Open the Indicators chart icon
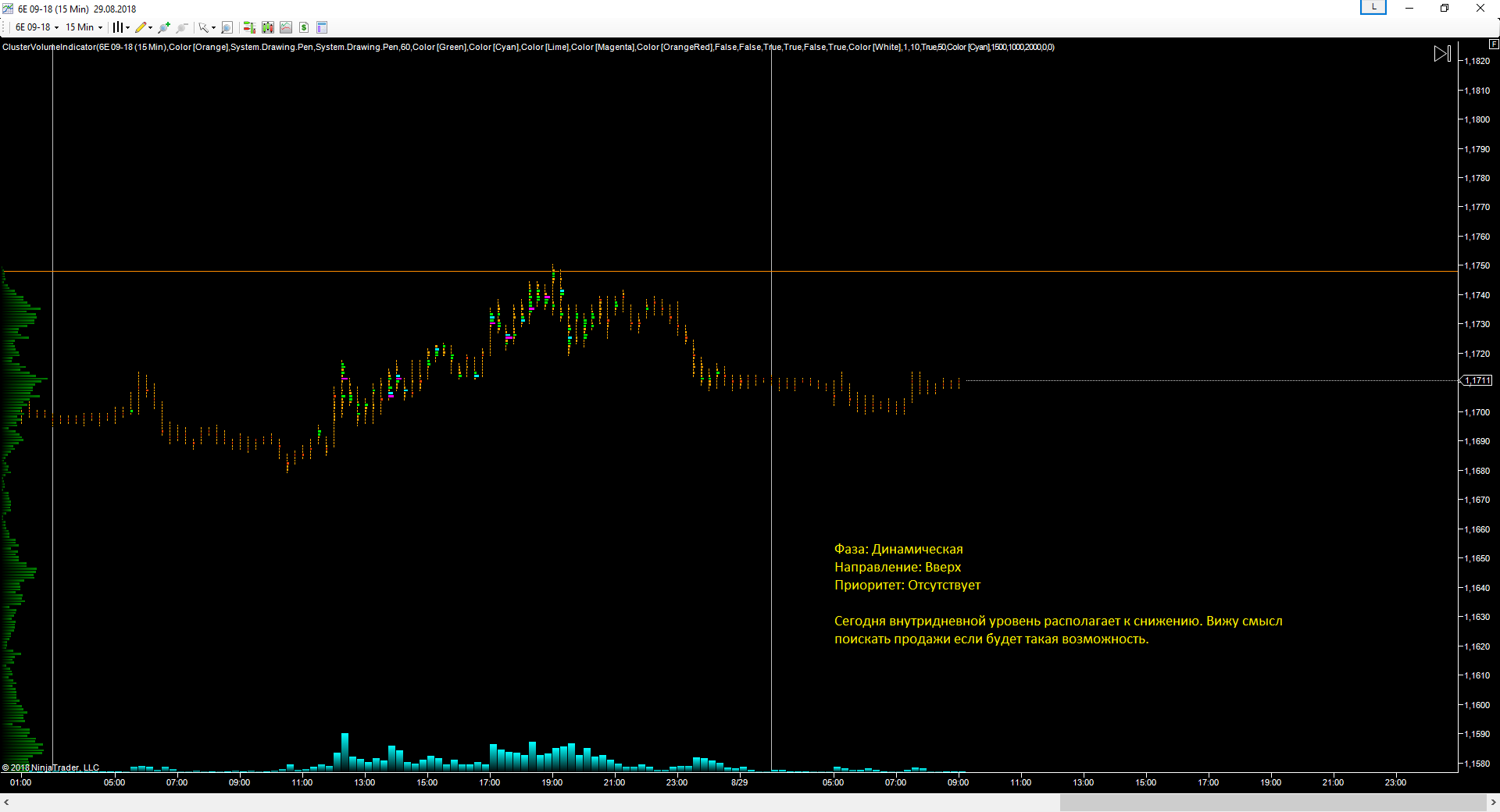 pos(286,27)
